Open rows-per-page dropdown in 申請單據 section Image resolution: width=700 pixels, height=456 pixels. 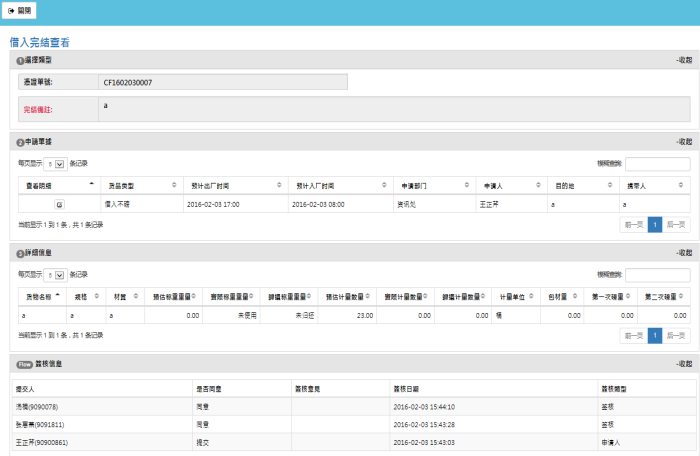tap(55, 163)
